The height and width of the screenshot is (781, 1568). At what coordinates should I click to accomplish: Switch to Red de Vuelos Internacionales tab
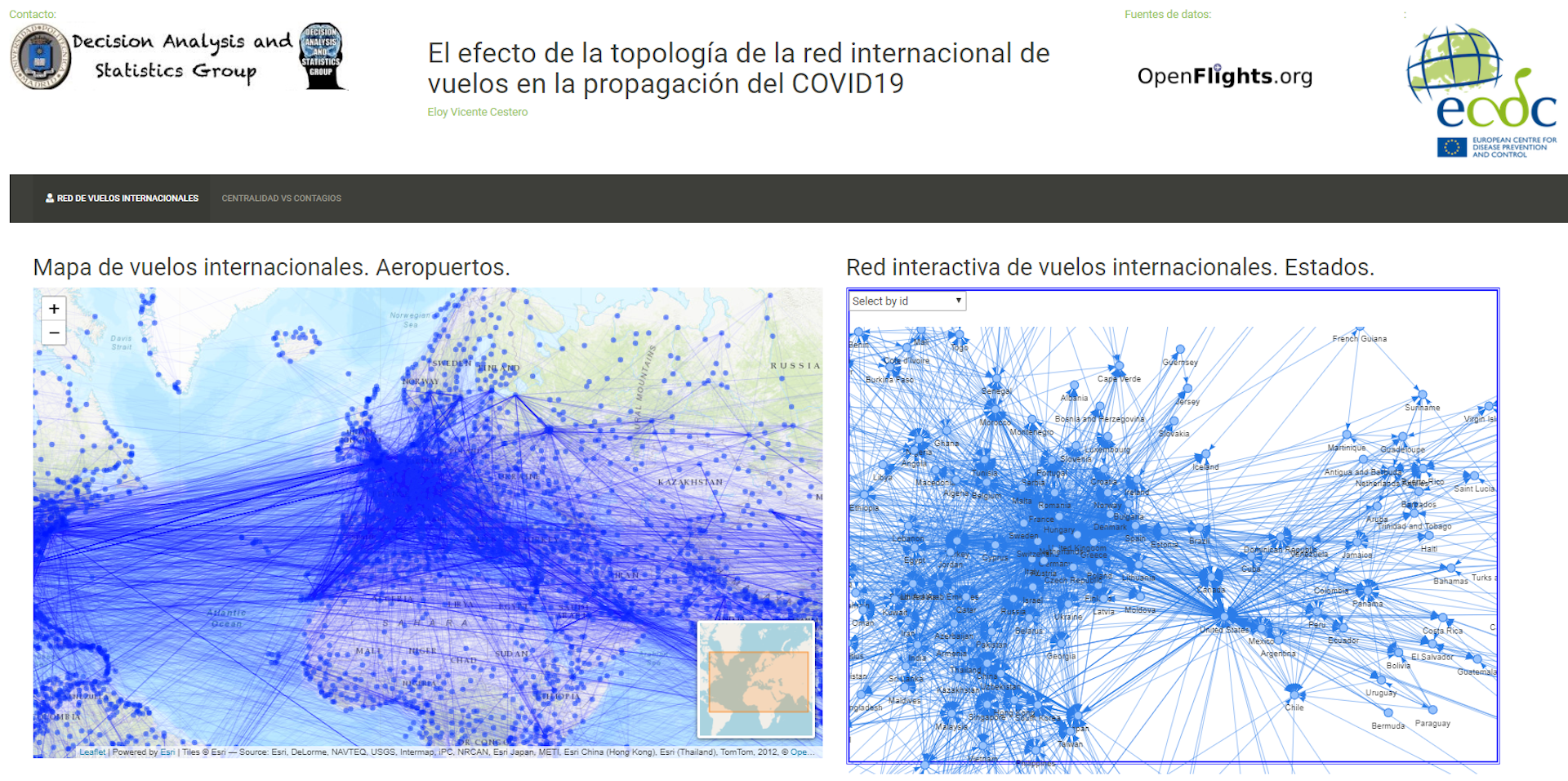(127, 199)
